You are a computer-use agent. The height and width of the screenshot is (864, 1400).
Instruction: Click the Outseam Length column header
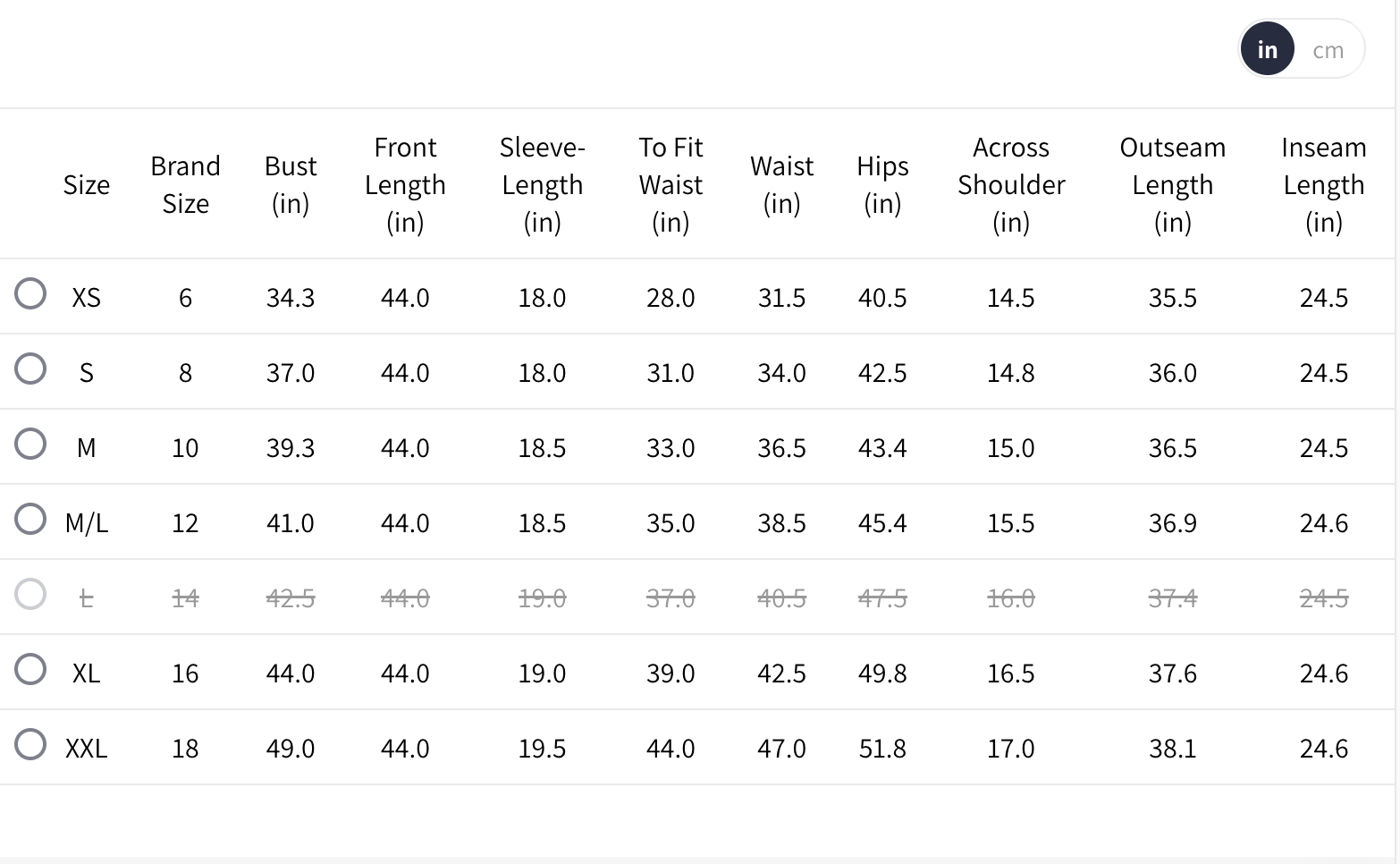tap(1172, 185)
